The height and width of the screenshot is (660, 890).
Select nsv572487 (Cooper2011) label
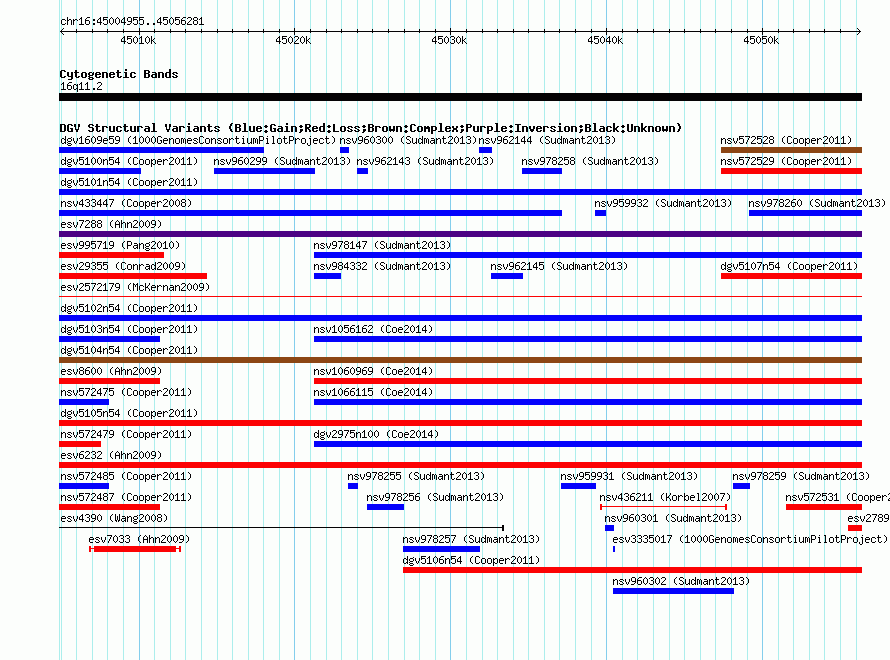click(x=126, y=497)
